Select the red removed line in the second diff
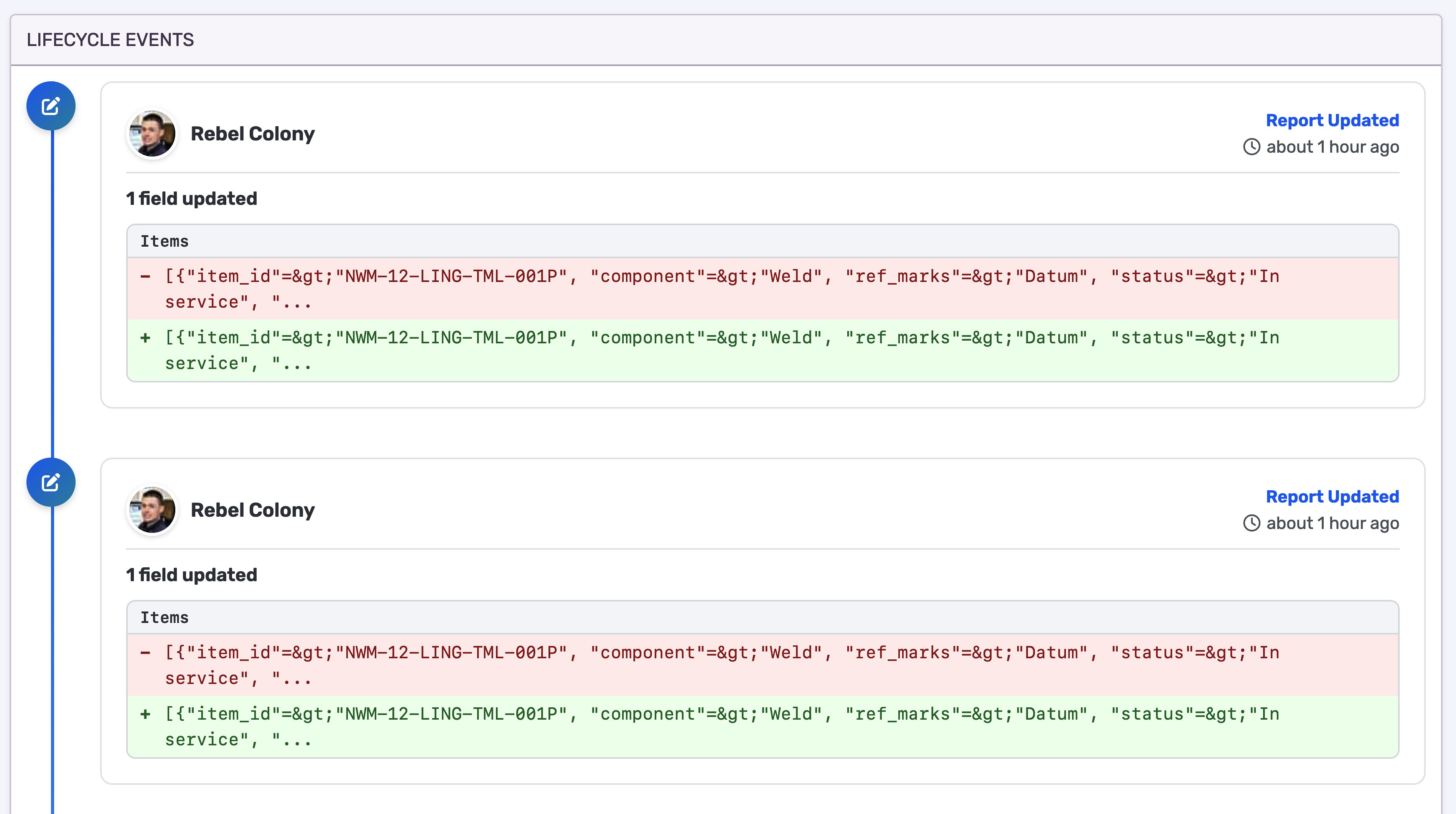This screenshot has height=814, width=1456. [x=721, y=665]
